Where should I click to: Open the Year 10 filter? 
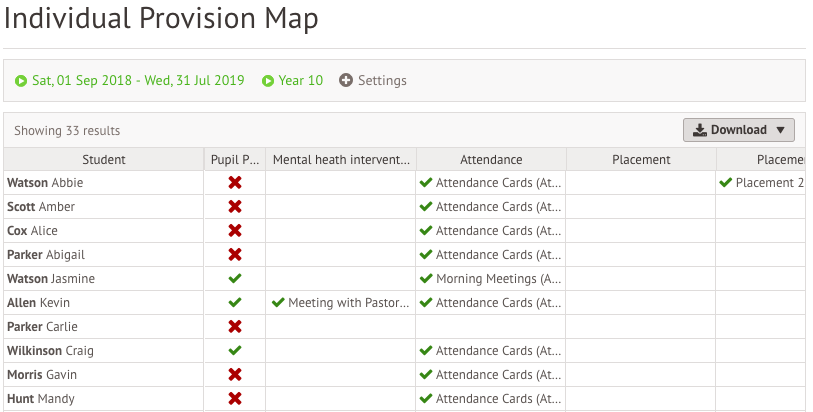click(301, 80)
